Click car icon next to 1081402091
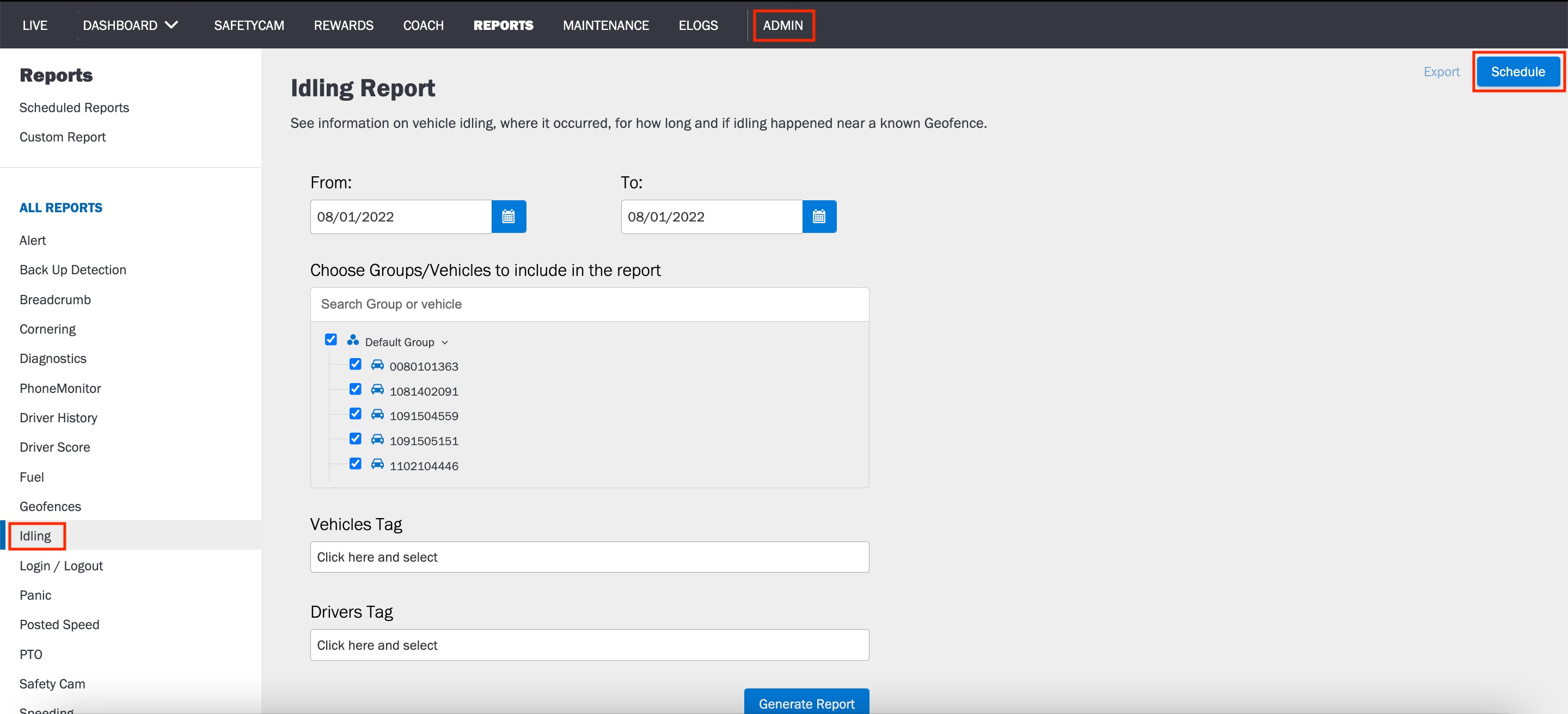The height and width of the screenshot is (714, 1568). click(x=377, y=390)
